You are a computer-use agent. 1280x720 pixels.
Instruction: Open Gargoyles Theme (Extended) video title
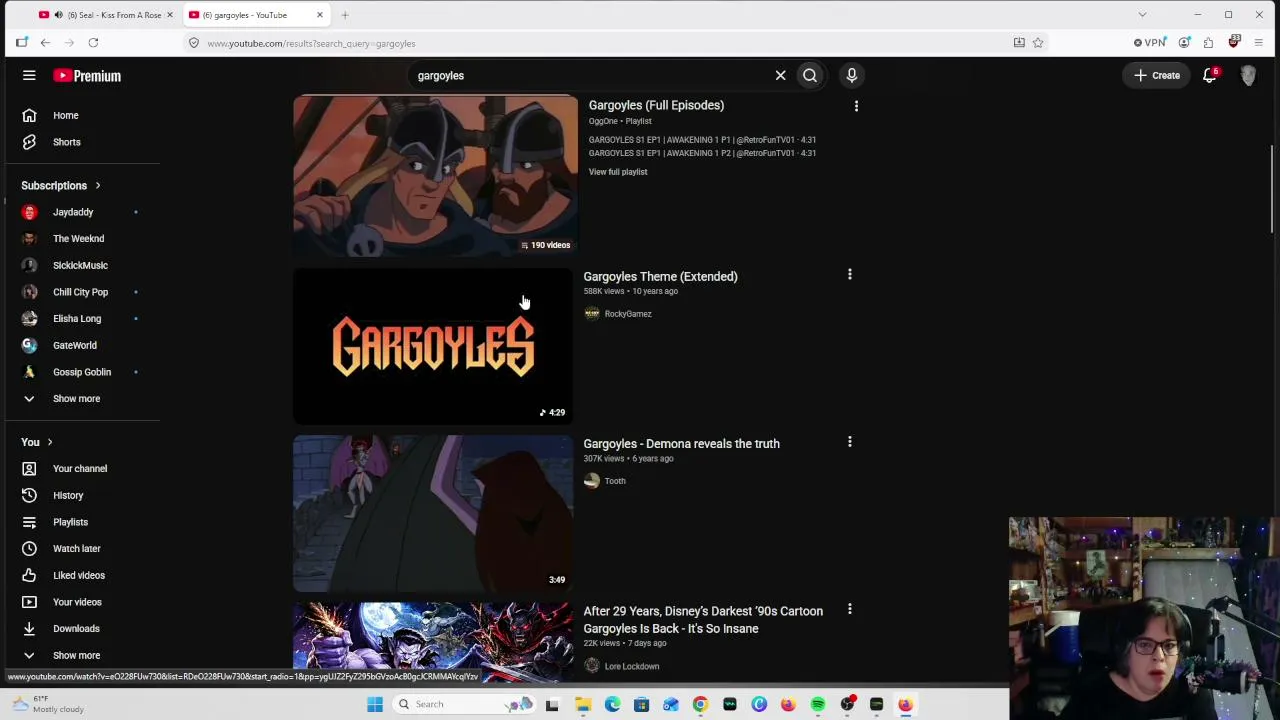(660, 277)
